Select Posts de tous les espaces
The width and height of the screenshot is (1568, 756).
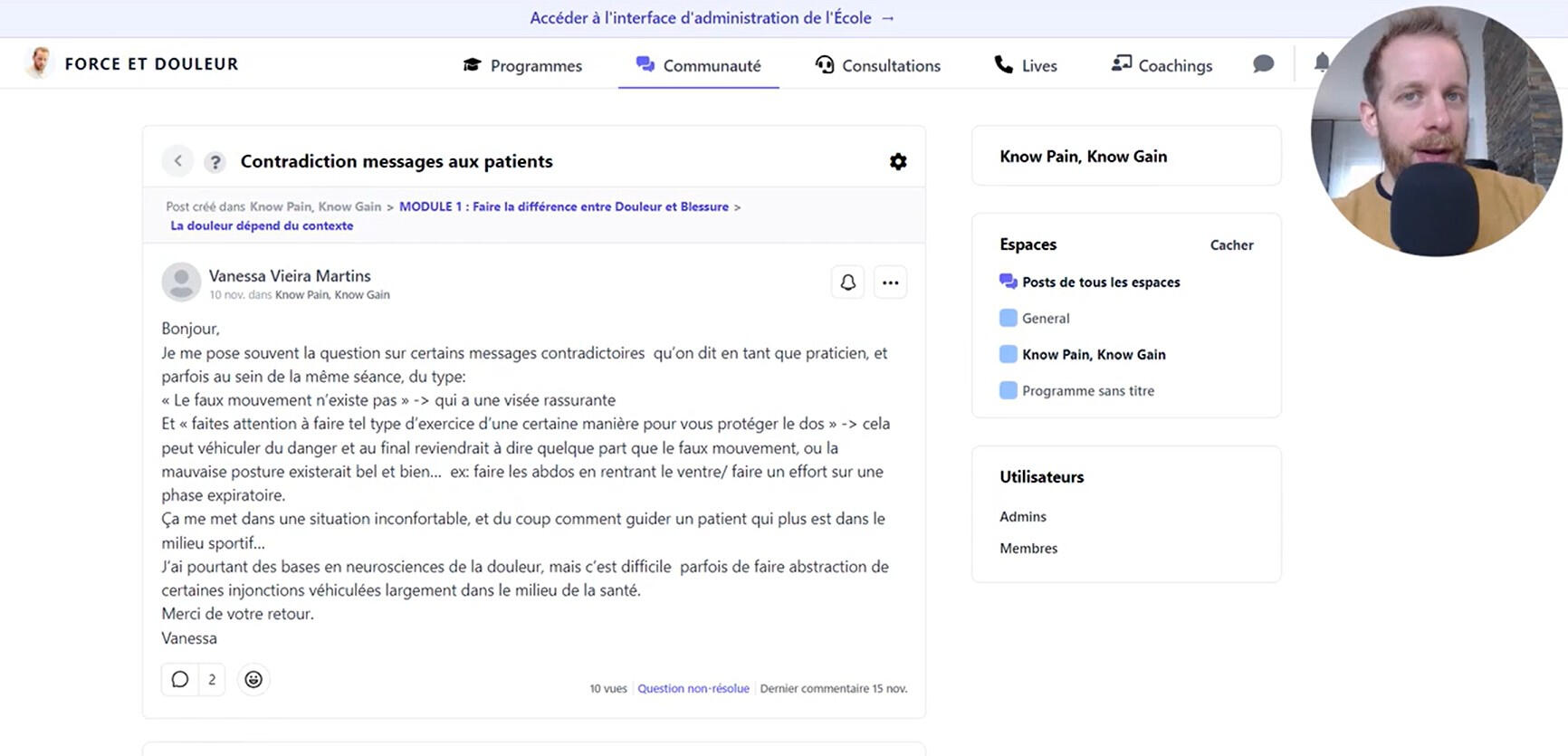1100,282
